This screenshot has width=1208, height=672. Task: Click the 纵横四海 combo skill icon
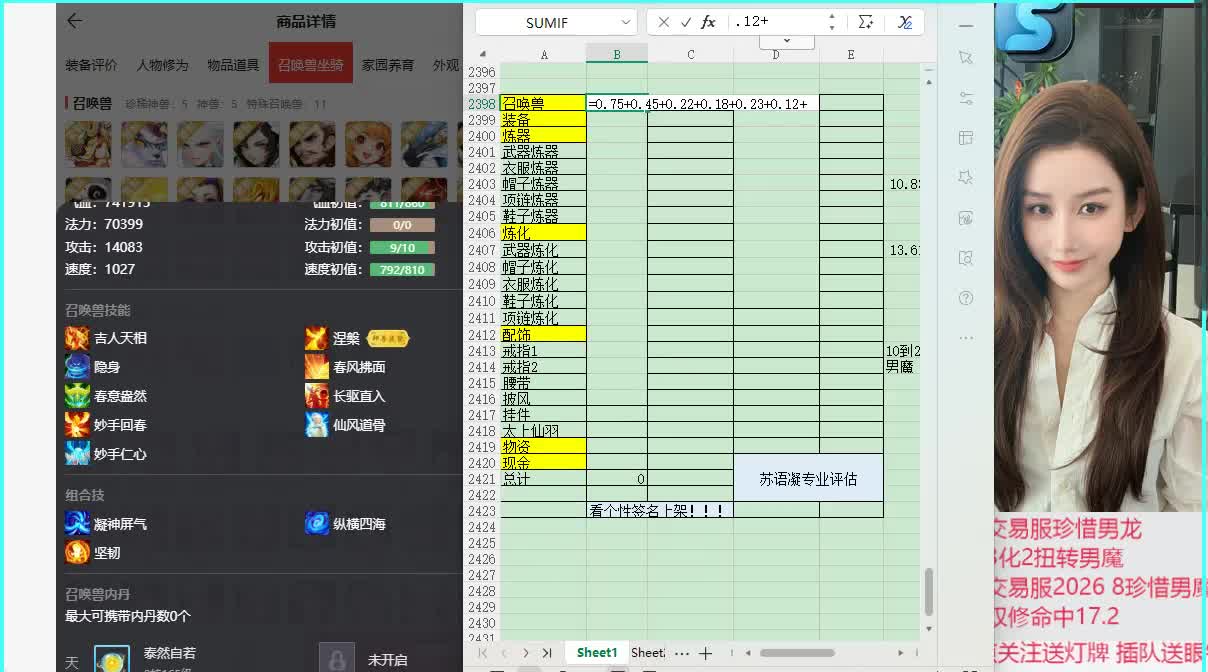[317, 523]
